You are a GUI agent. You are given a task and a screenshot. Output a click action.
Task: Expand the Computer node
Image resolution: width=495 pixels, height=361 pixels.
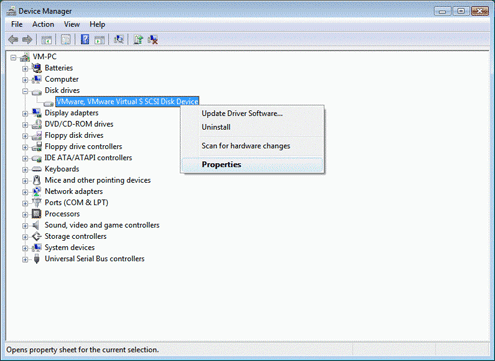tap(25, 80)
